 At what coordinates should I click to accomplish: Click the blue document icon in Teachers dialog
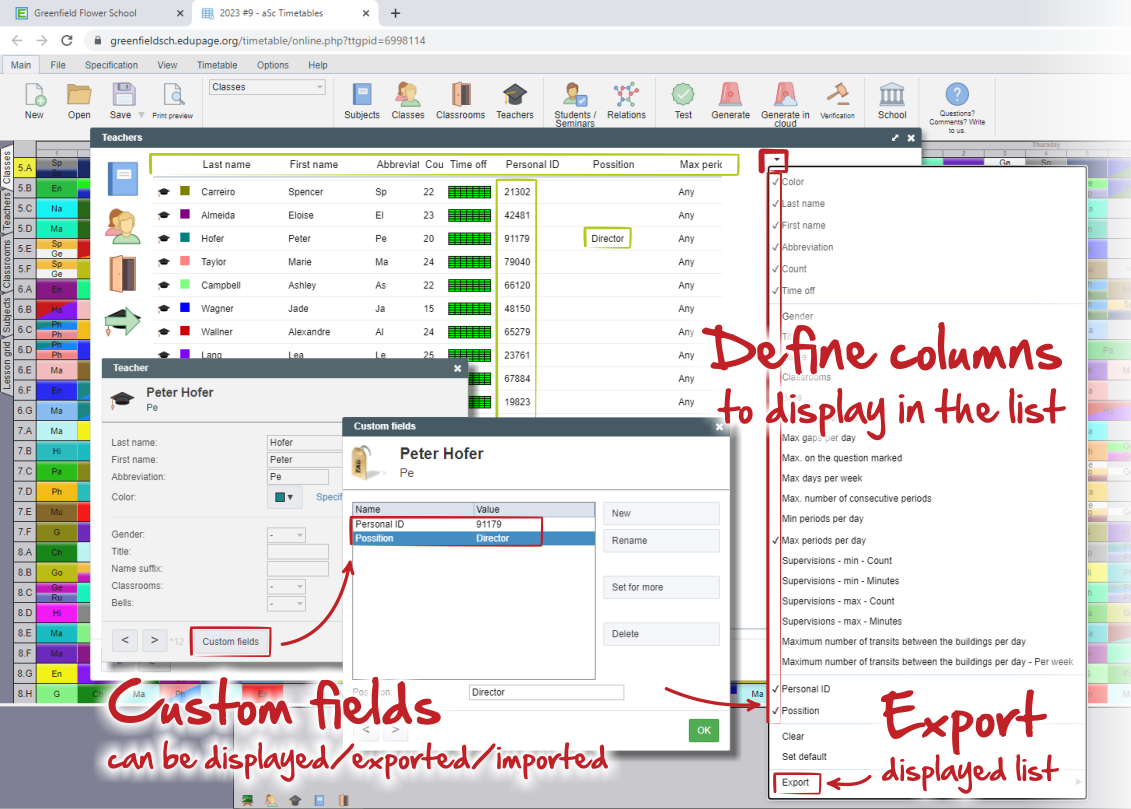(123, 179)
